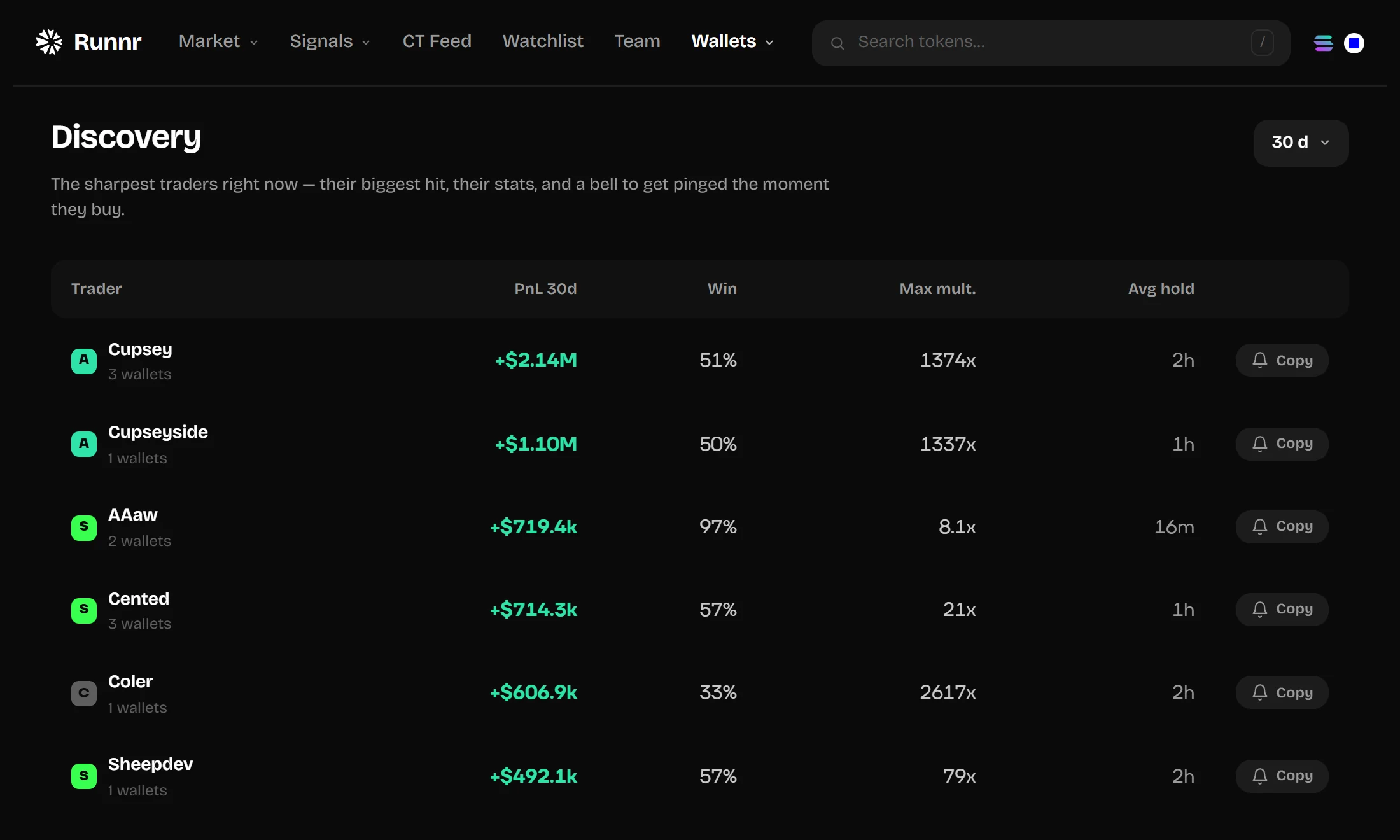Click the +$2.14M PnL value

coord(536,360)
